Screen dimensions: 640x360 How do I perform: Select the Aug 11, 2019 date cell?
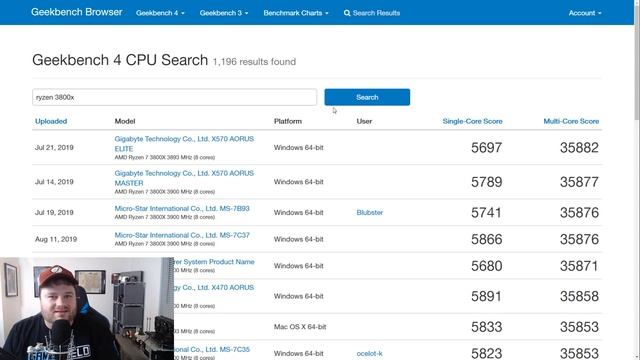point(56,239)
